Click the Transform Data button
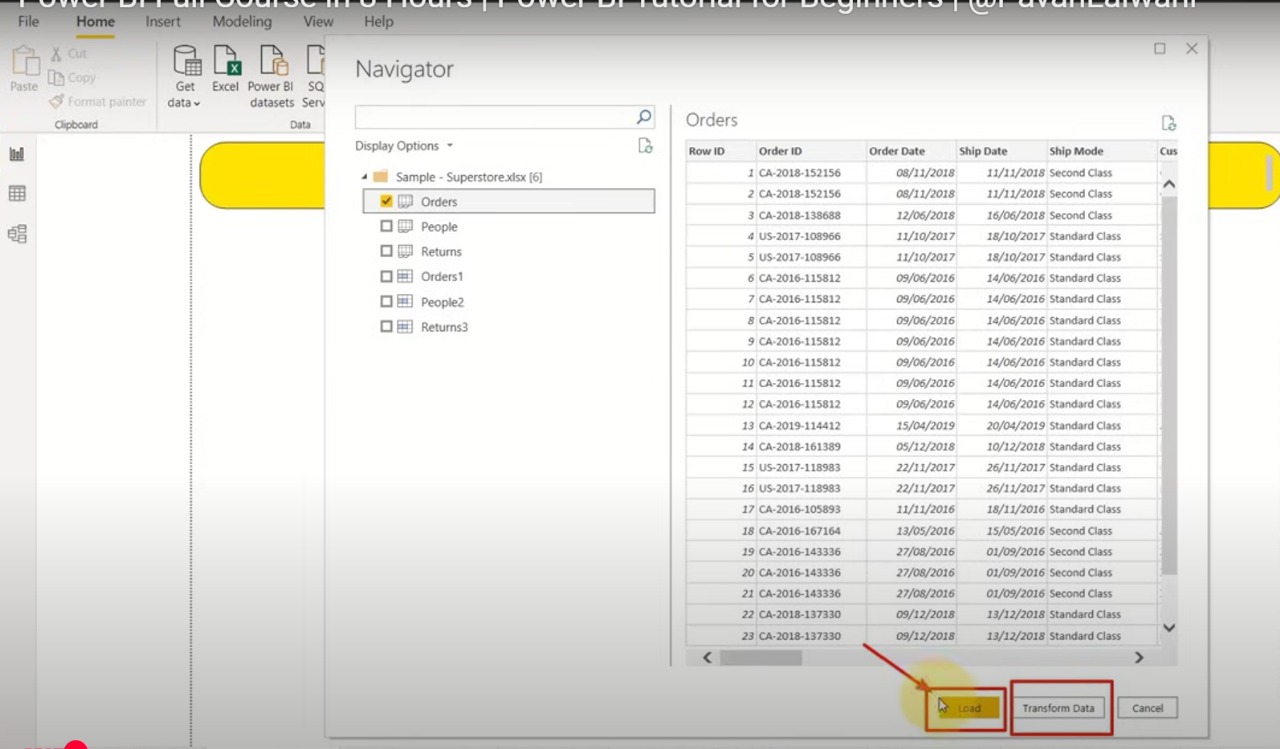Viewport: 1280px width, 749px height. 1058,708
